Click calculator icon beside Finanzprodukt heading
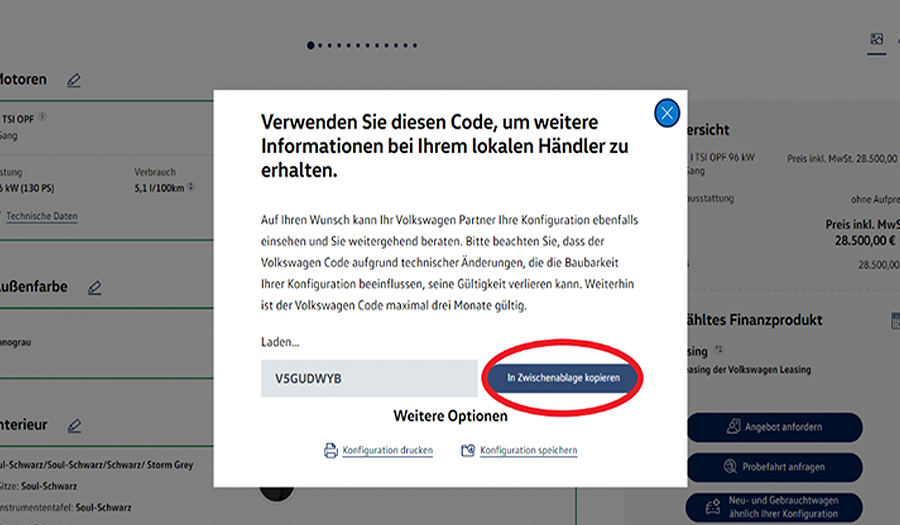The height and width of the screenshot is (525, 900). tap(895, 321)
